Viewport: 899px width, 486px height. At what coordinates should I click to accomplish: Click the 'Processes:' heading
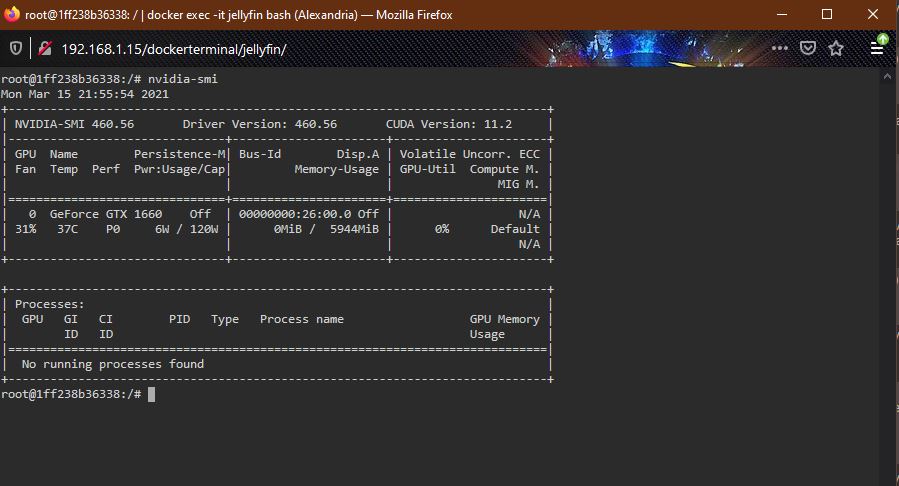(x=49, y=304)
